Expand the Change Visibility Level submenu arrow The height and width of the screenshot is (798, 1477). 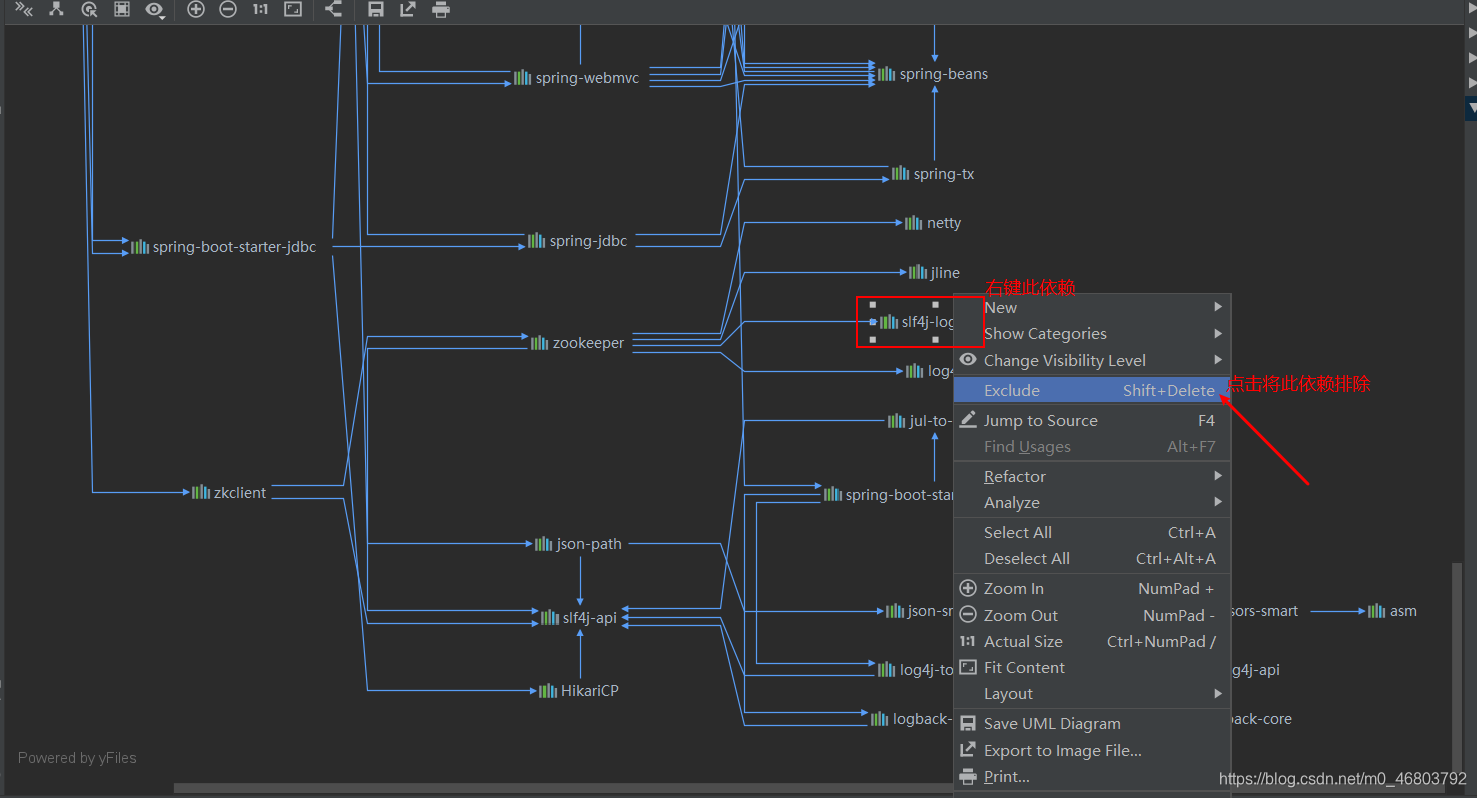(1218, 360)
